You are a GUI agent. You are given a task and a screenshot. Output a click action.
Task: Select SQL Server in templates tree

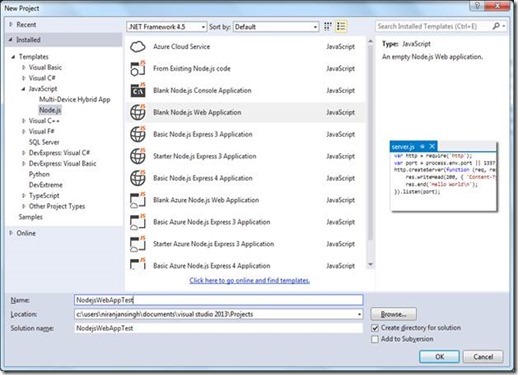44,142
